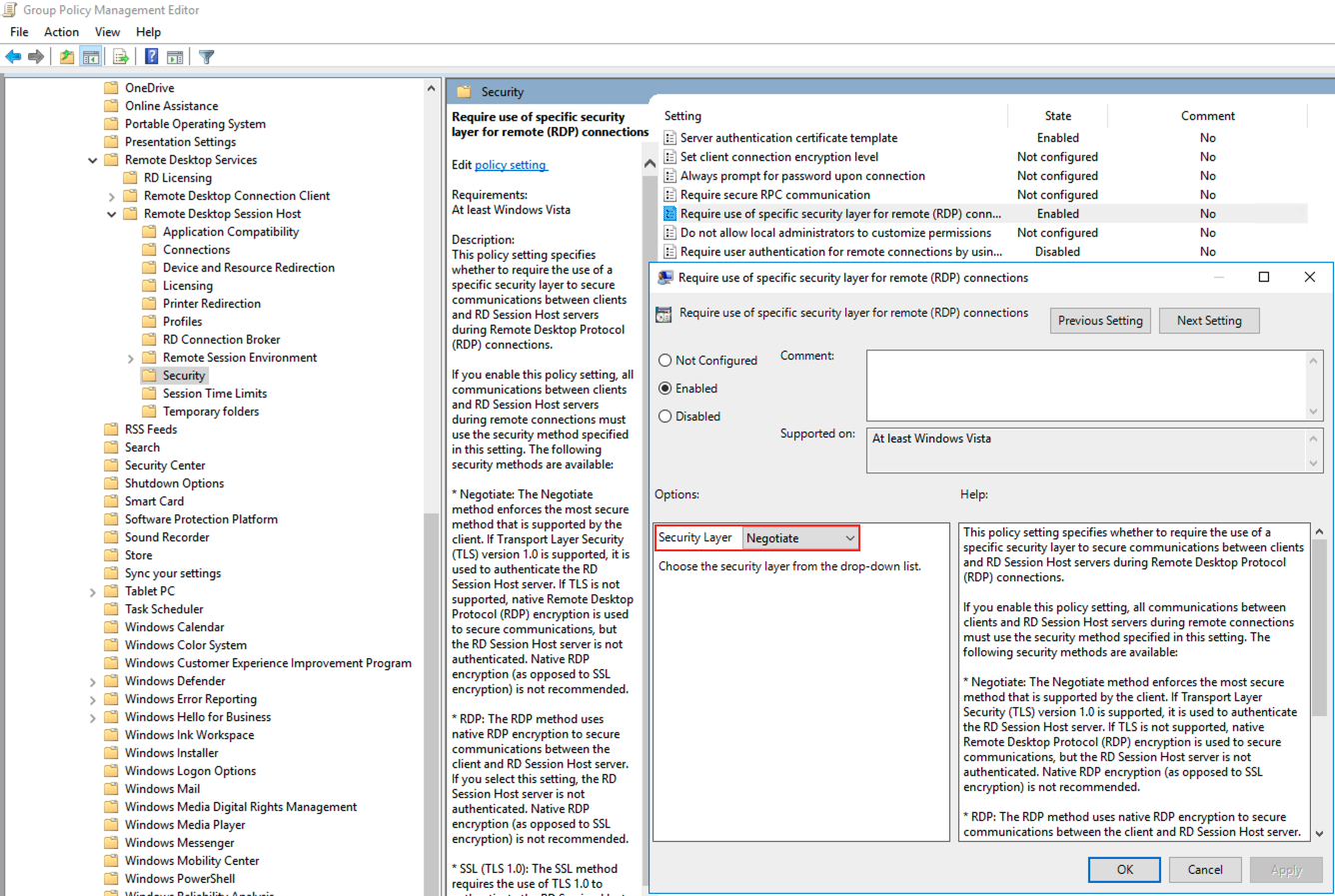
Task: Select the Task Scheduler tree item
Action: pos(164,609)
